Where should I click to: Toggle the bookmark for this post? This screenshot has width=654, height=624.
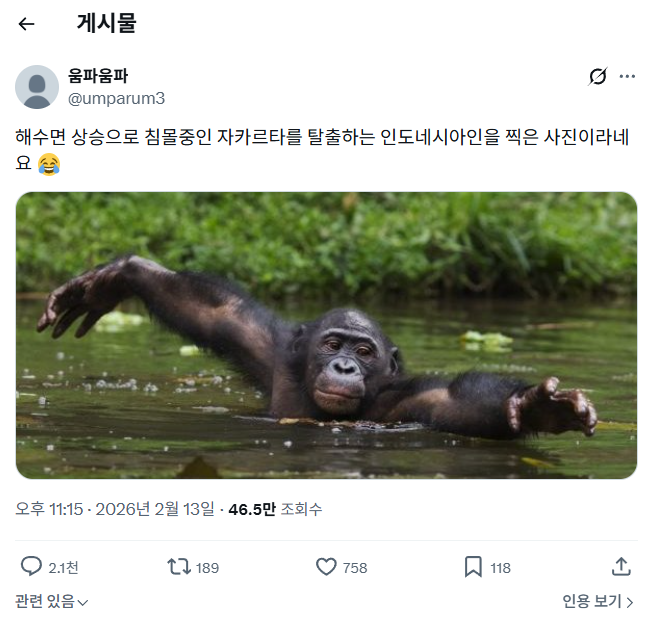point(473,567)
